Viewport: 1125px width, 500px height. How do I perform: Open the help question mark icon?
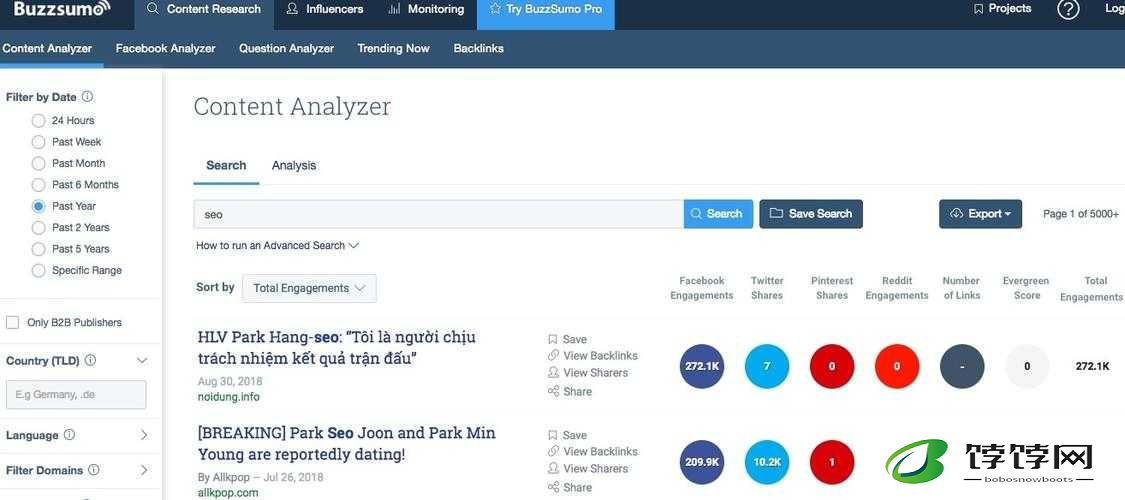[1068, 9]
